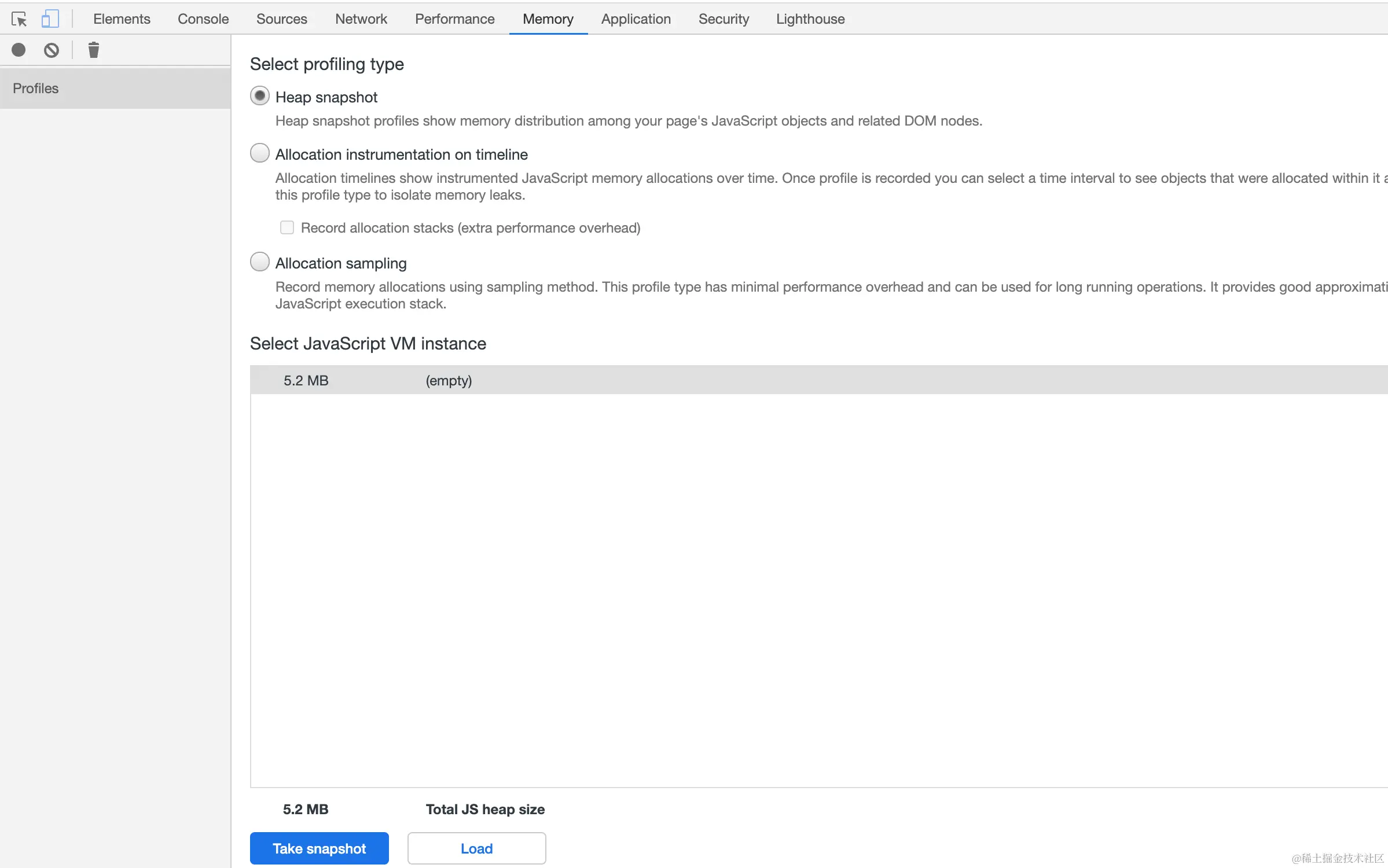This screenshot has width=1388, height=868.
Task: Open the Application tab
Action: pyautogui.click(x=636, y=19)
